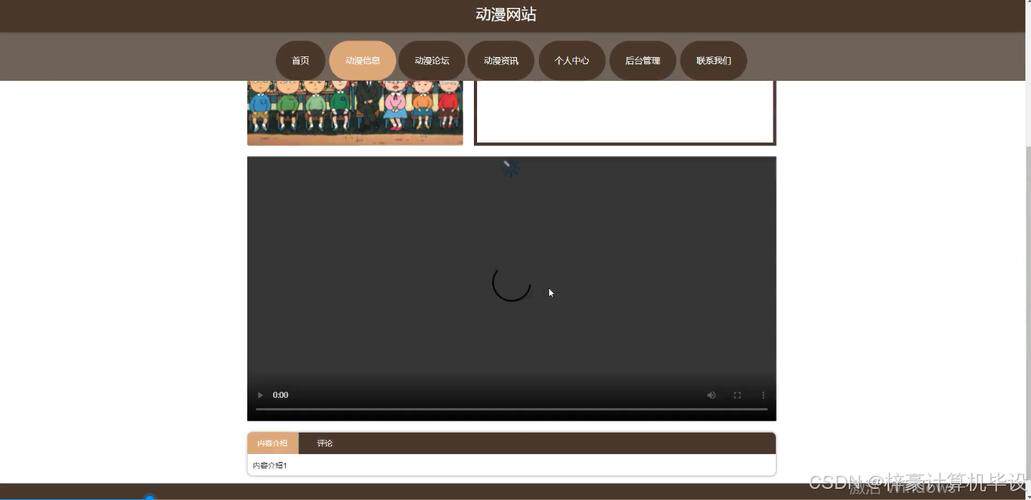Open the 动漫论坛 nav item
This screenshot has width=1031, height=500.
pos(431,61)
